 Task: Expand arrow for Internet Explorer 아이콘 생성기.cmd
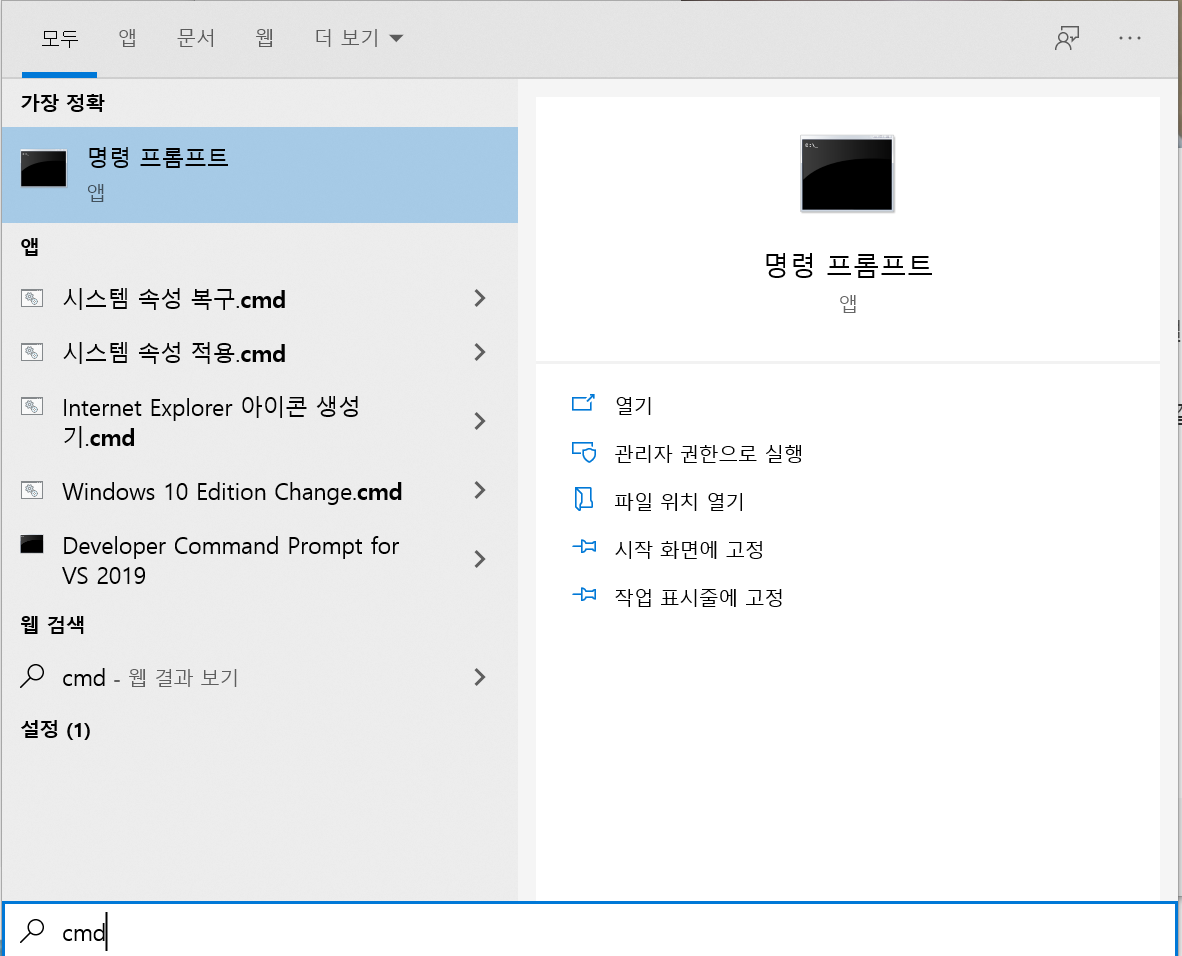tap(479, 421)
